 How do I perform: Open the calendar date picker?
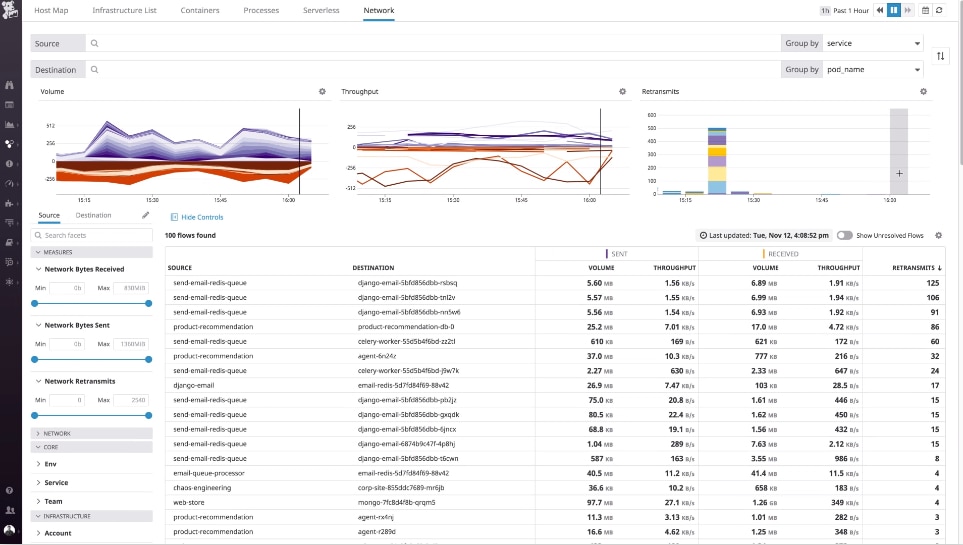tap(925, 10)
